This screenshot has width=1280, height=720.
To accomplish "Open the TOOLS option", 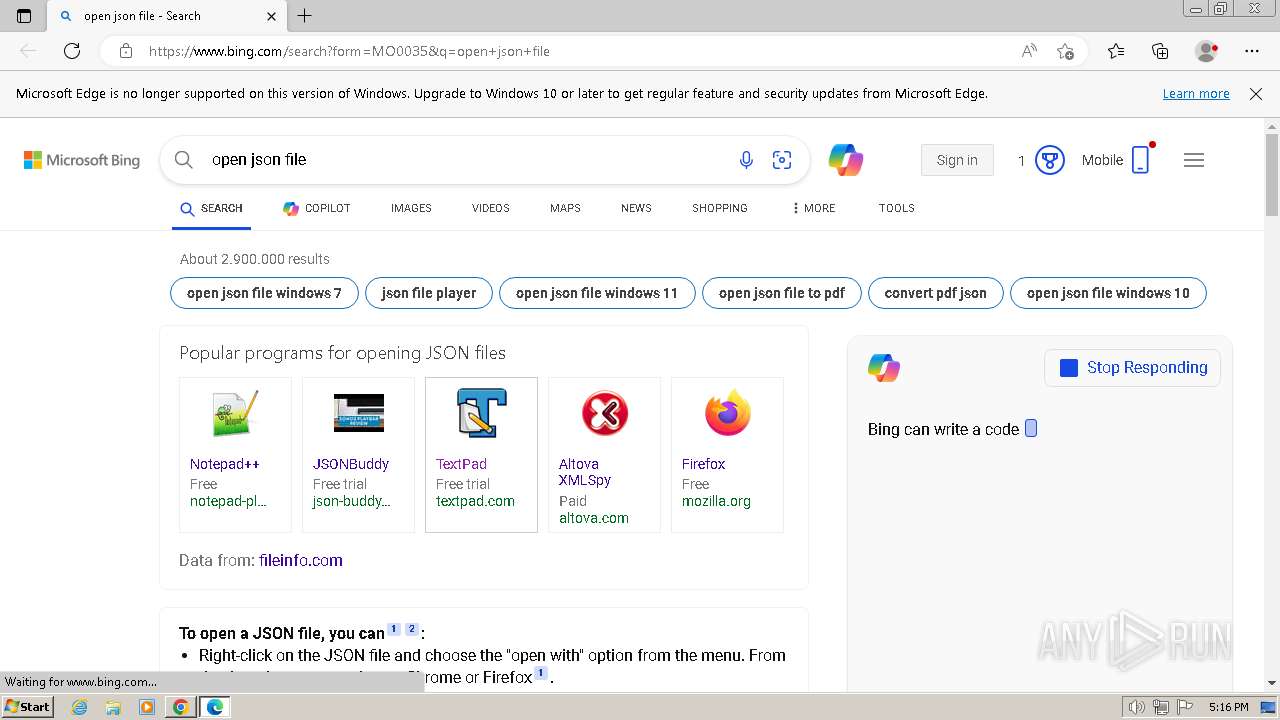I will 897,208.
